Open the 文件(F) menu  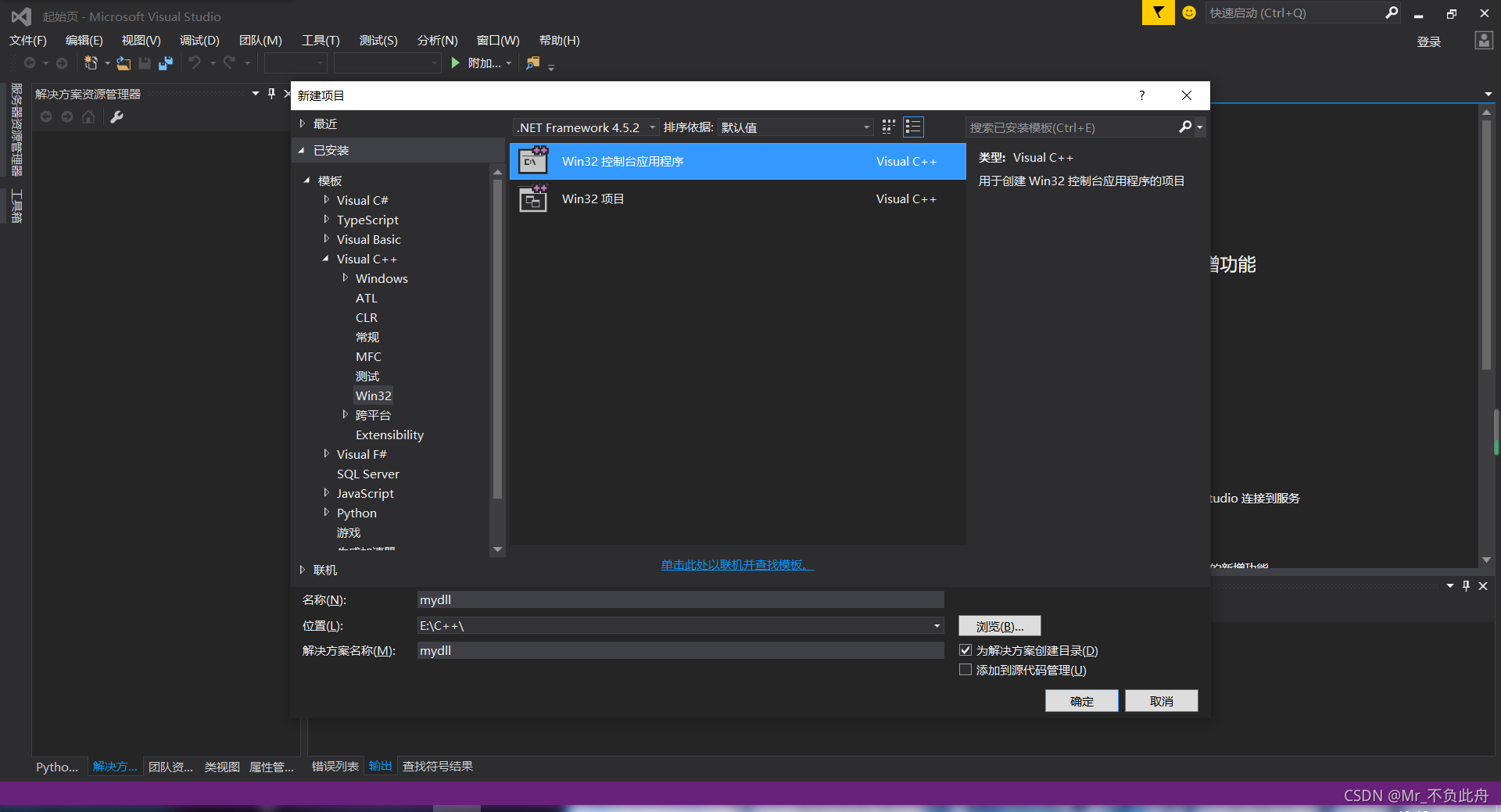[x=28, y=40]
